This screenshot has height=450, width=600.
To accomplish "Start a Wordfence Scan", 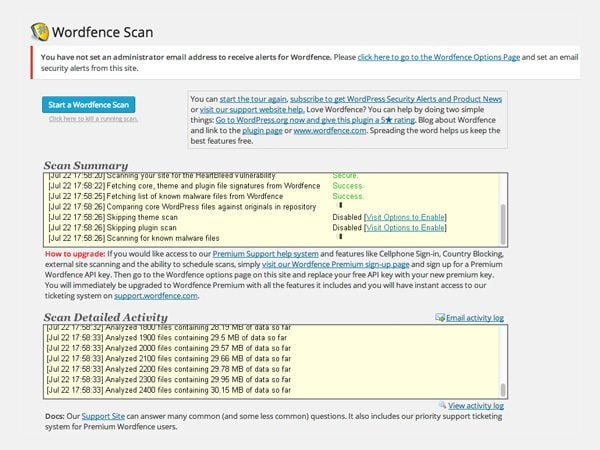I will point(88,104).
